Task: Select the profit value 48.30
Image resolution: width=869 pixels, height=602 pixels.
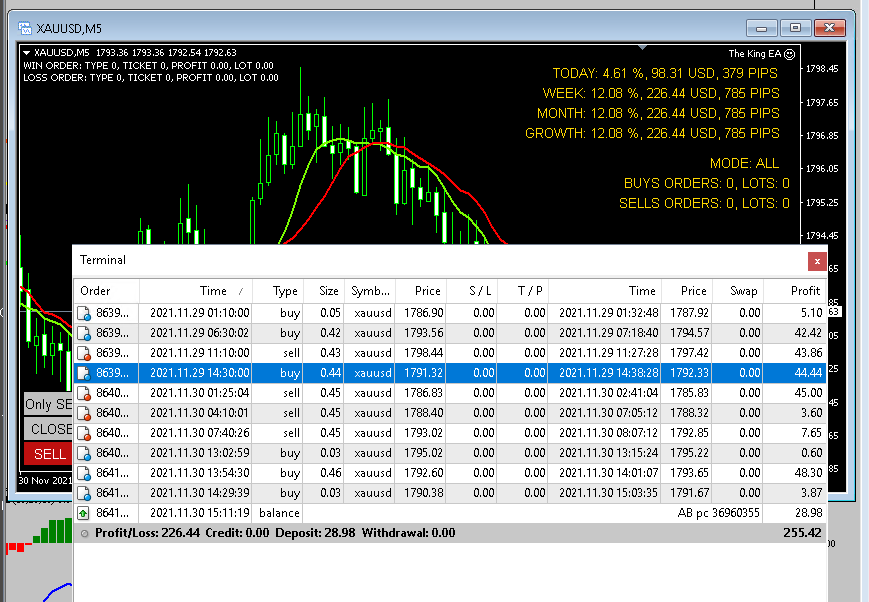Action: (x=808, y=472)
